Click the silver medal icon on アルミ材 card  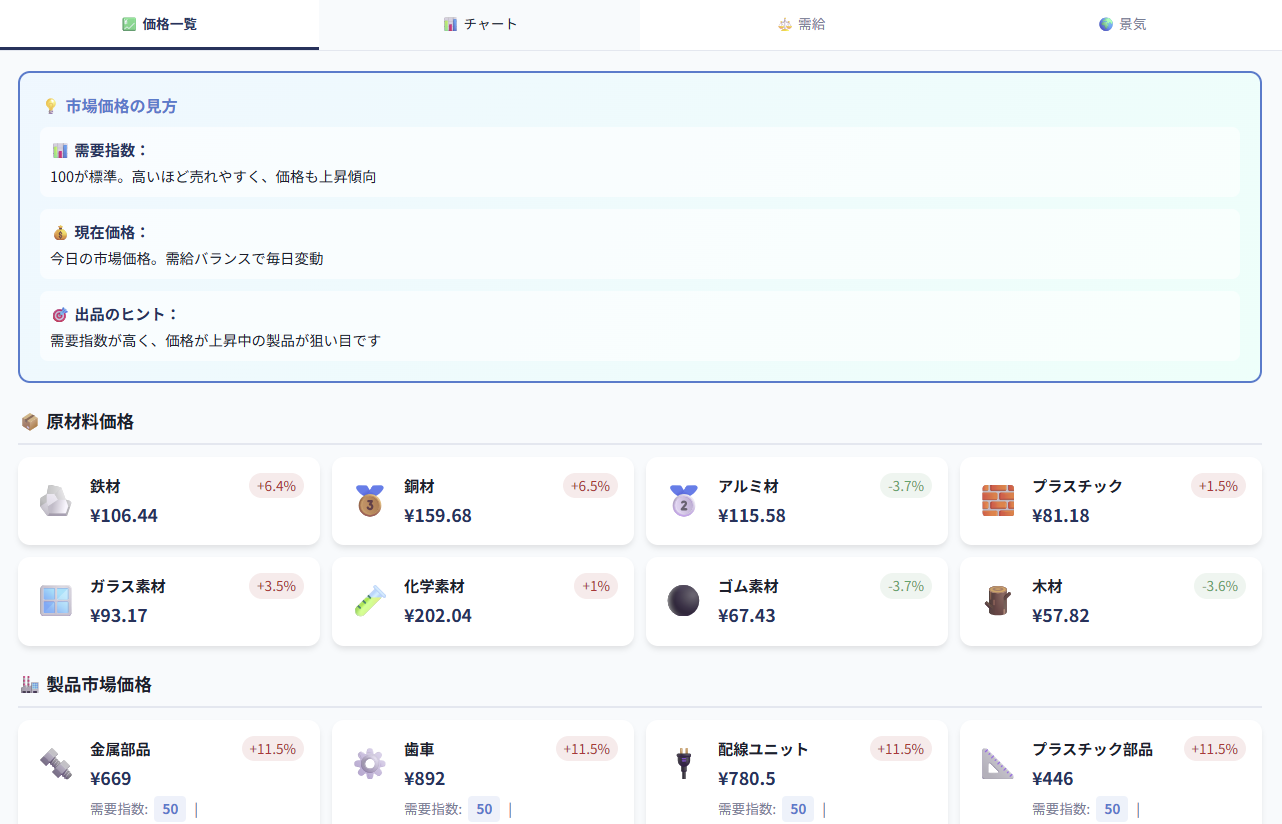684,501
